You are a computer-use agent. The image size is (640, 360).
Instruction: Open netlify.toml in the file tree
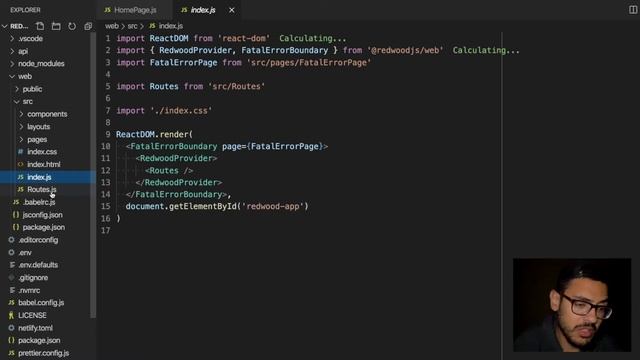(x=35, y=328)
